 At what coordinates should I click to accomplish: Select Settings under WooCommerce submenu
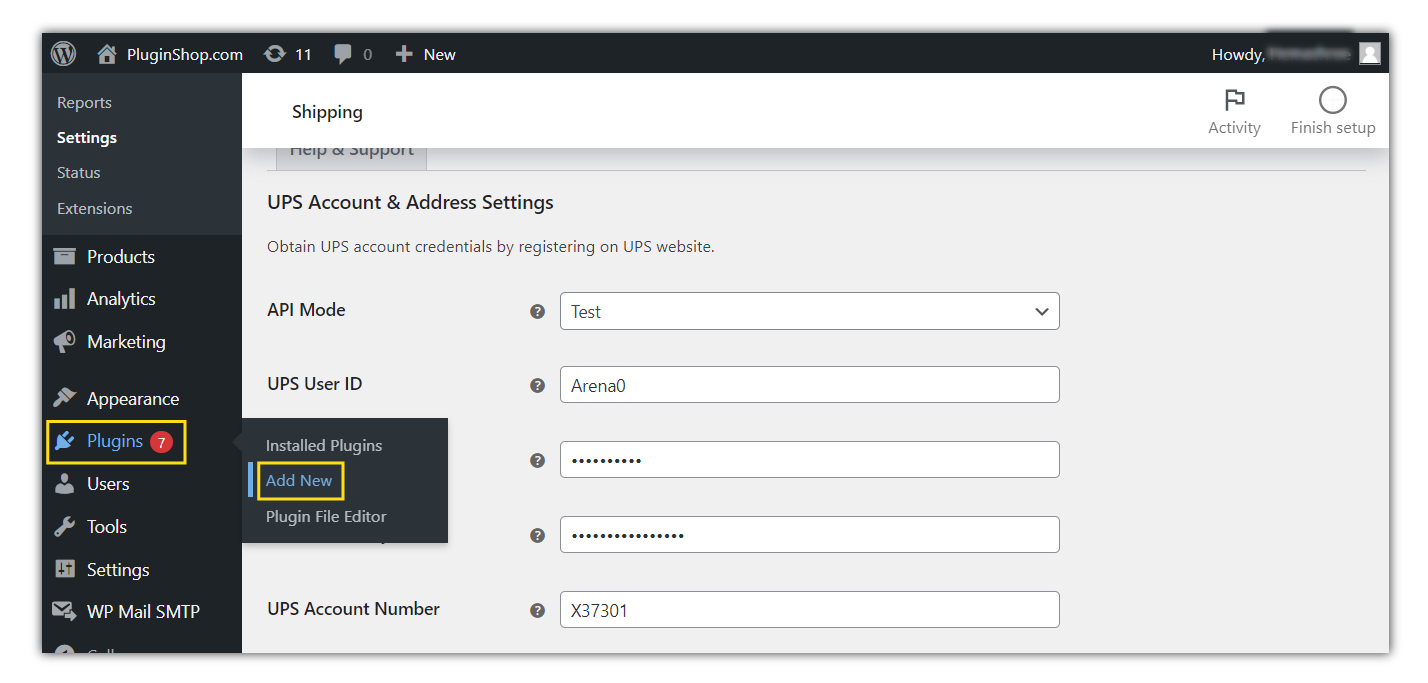87,137
